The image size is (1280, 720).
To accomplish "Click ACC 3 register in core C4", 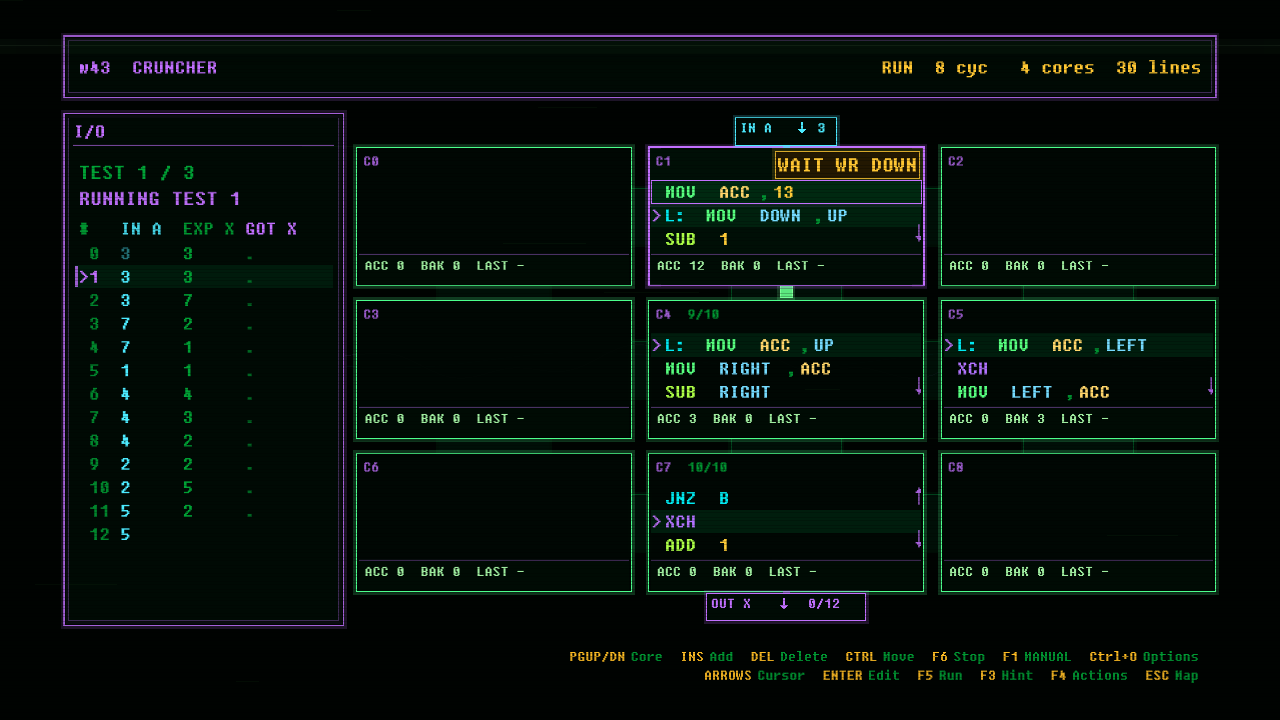I will [677, 419].
